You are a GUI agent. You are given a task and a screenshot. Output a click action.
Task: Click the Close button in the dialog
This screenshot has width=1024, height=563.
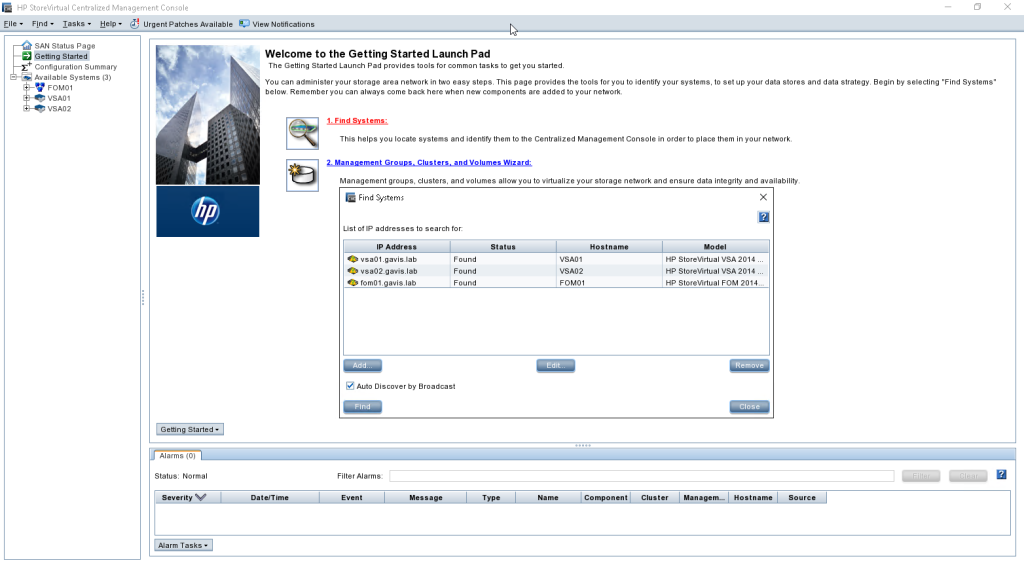(x=749, y=407)
